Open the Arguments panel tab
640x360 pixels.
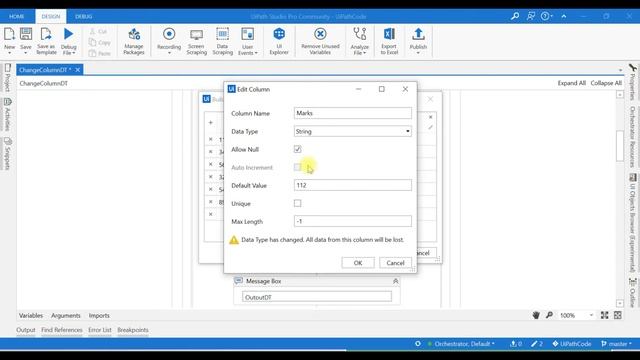click(66, 316)
